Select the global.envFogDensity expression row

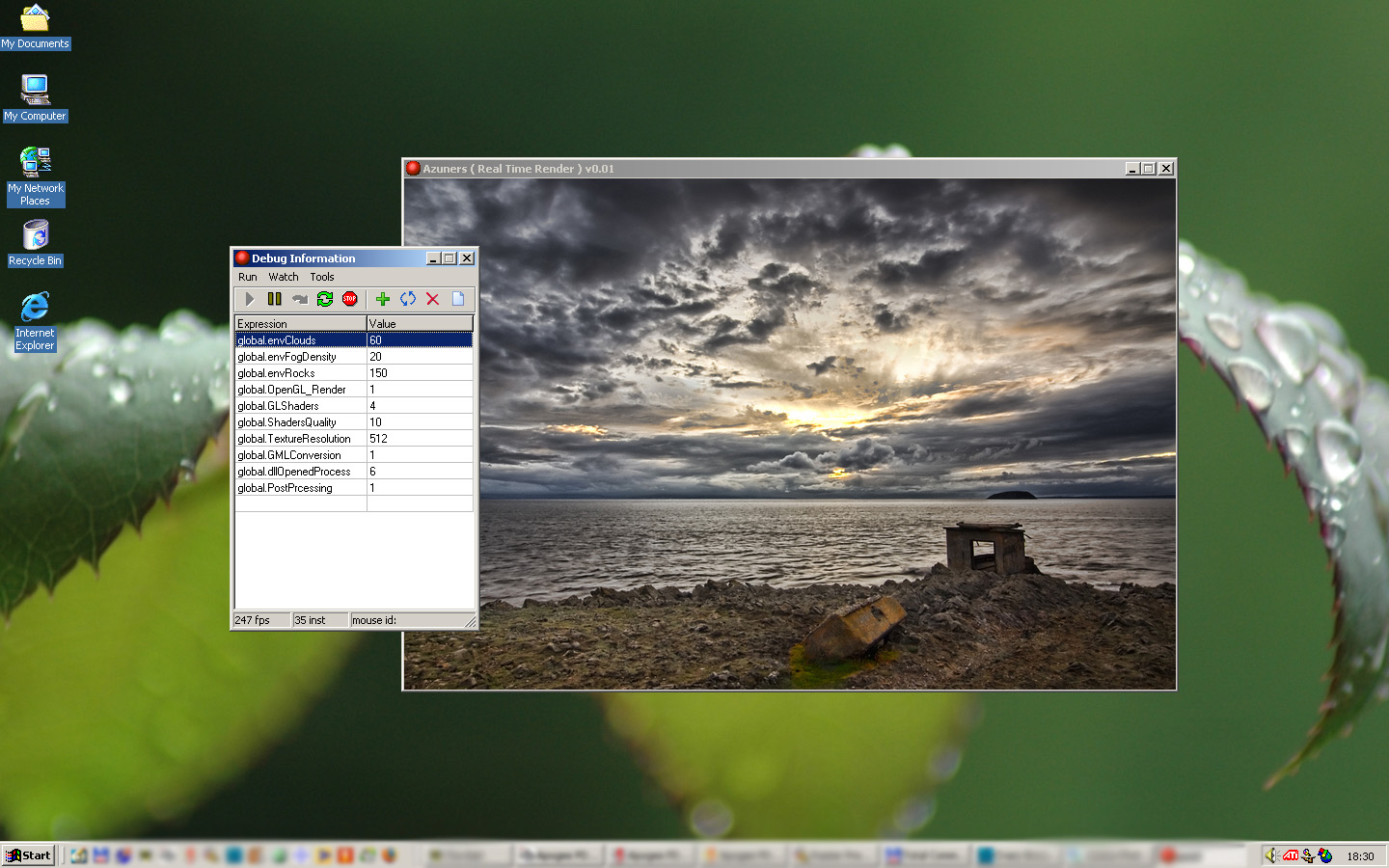click(x=287, y=357)
